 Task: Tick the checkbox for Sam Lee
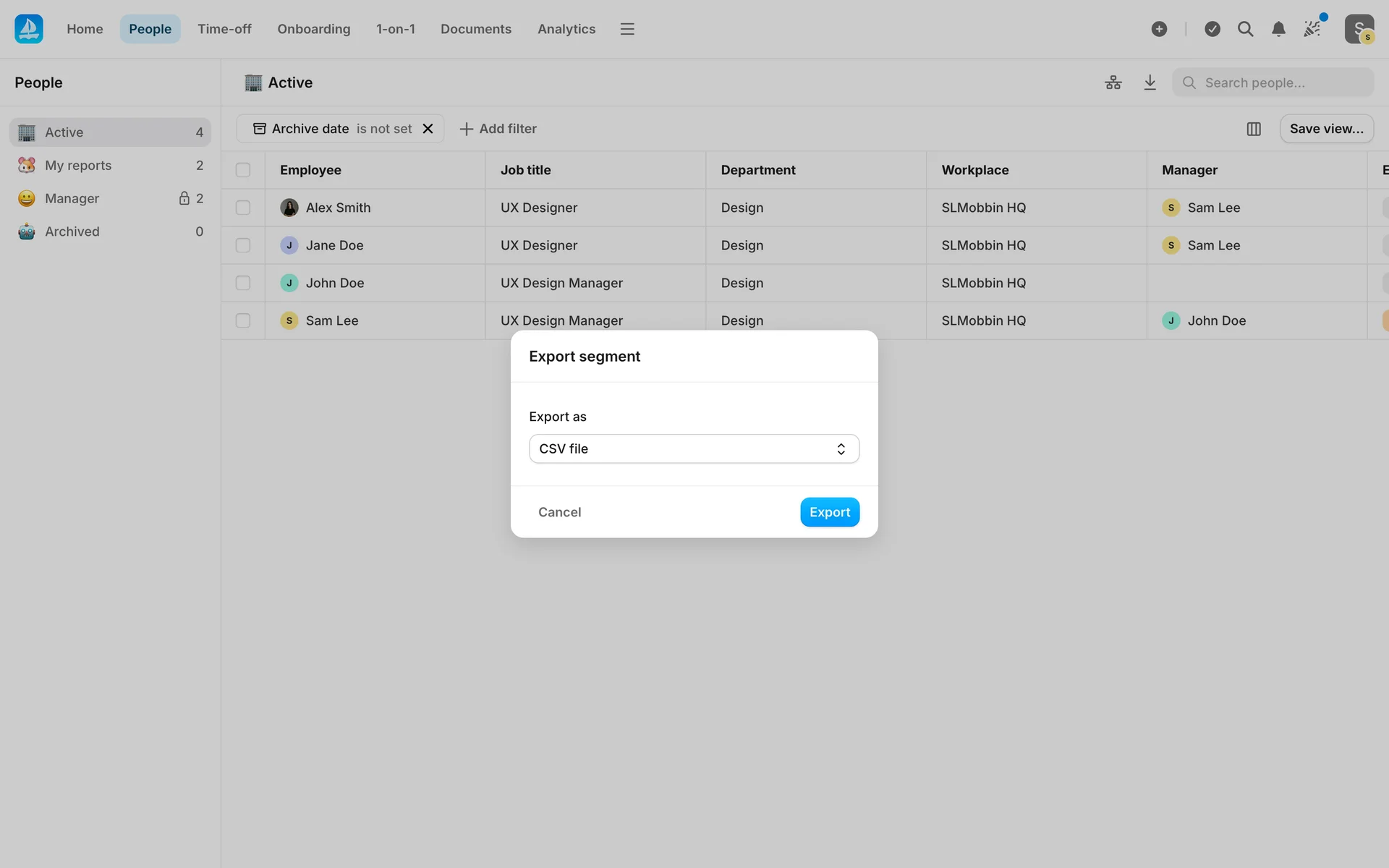point(243,320)
